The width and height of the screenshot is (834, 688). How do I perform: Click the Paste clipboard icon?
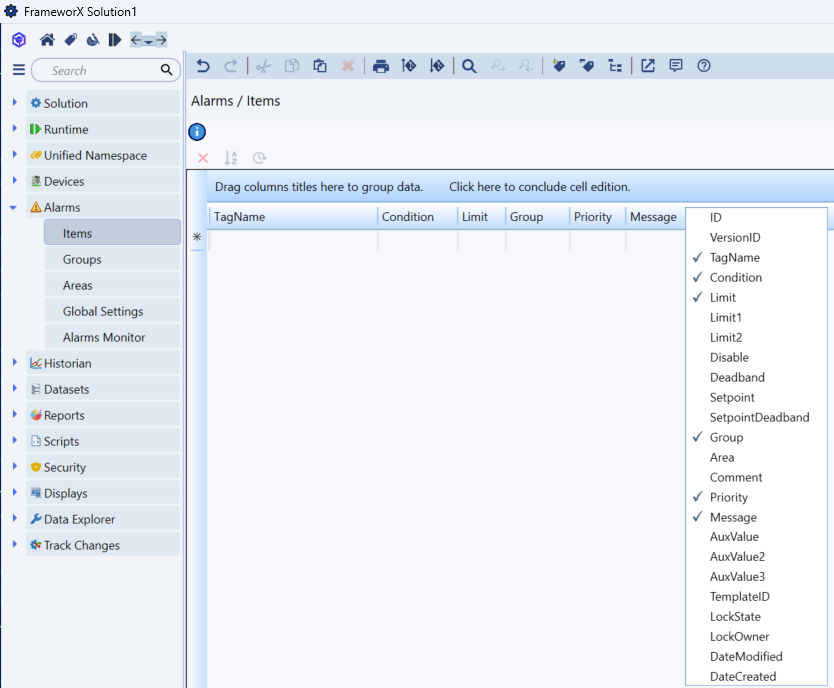320,66
